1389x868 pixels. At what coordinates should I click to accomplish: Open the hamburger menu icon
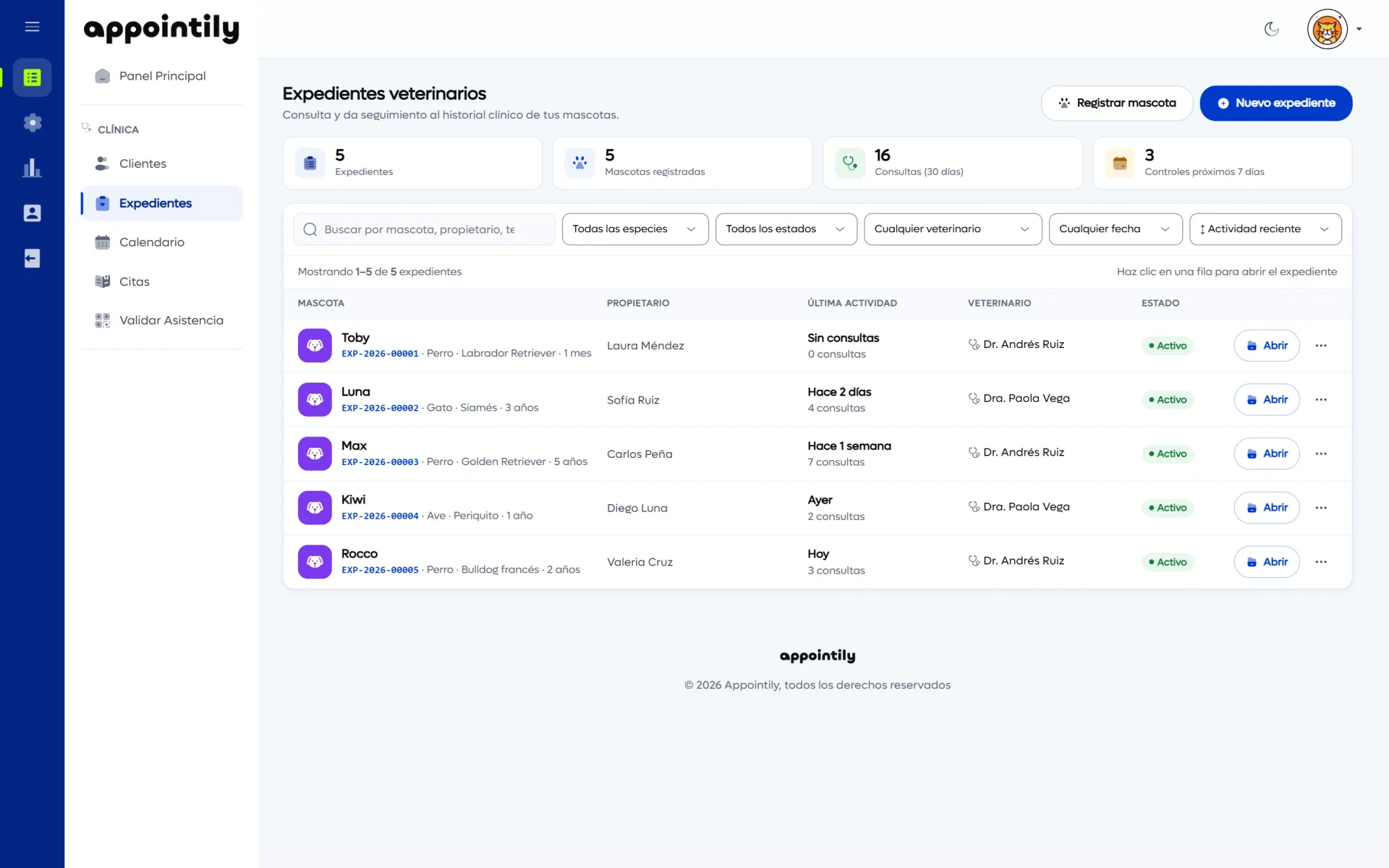tap(32, 27)
